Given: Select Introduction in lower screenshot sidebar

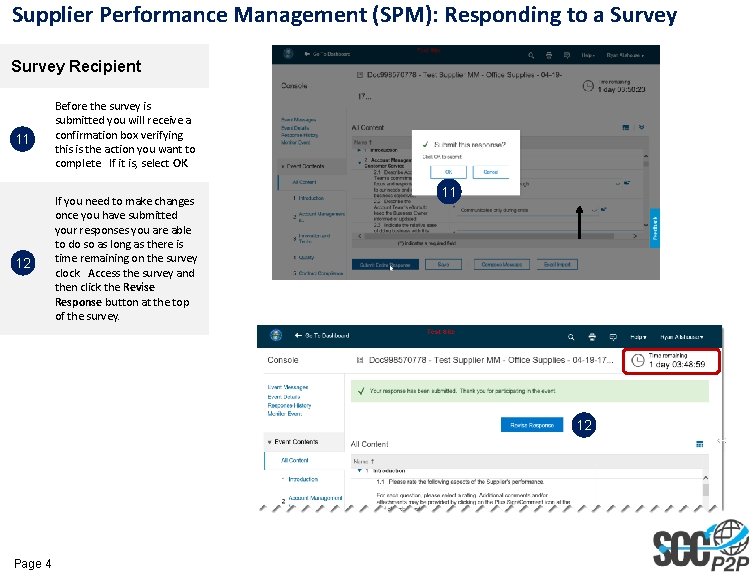Looking at the screenshot, I should pos(303,479).
